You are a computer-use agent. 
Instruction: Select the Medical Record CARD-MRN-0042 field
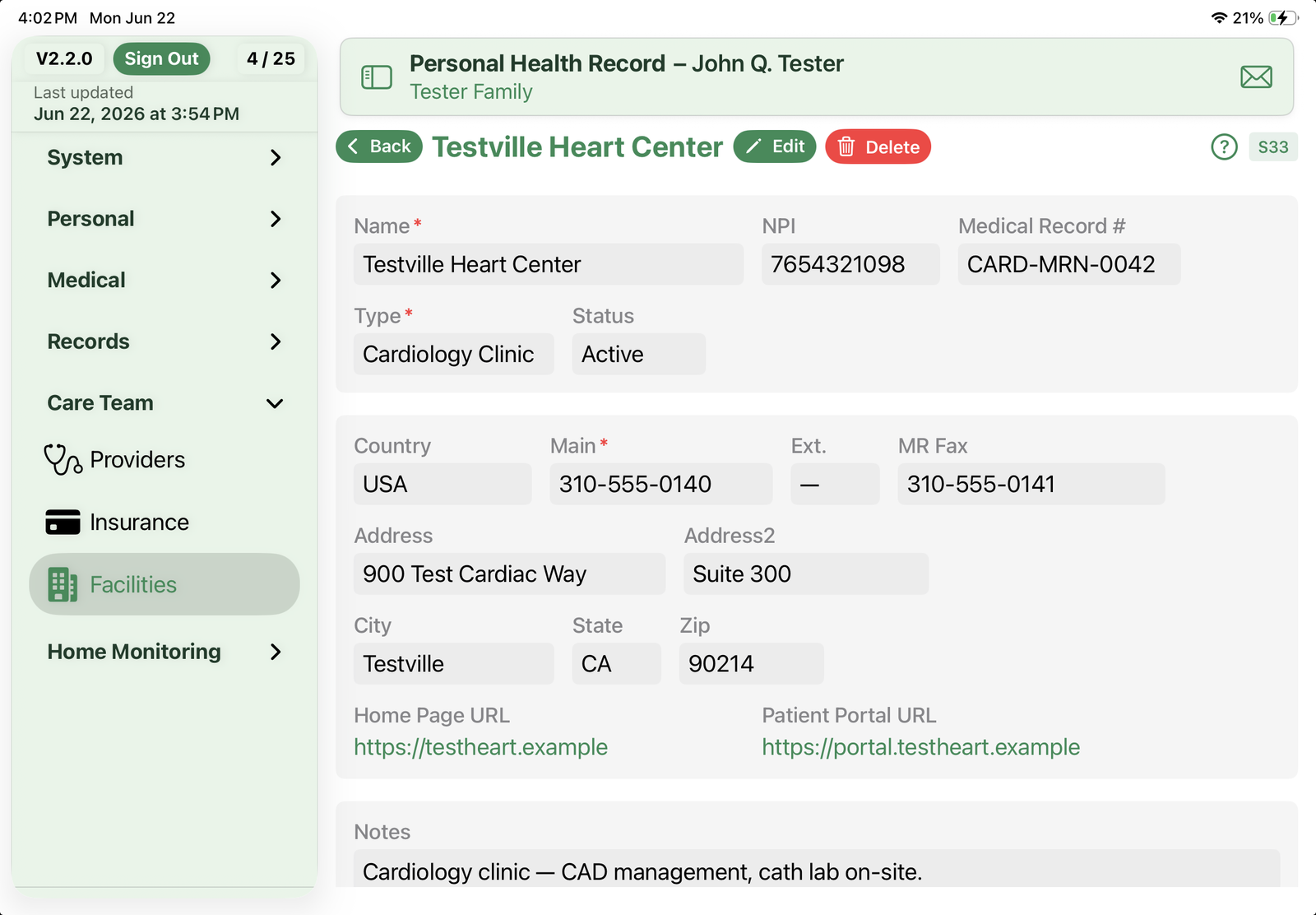tap(1069, 264)
